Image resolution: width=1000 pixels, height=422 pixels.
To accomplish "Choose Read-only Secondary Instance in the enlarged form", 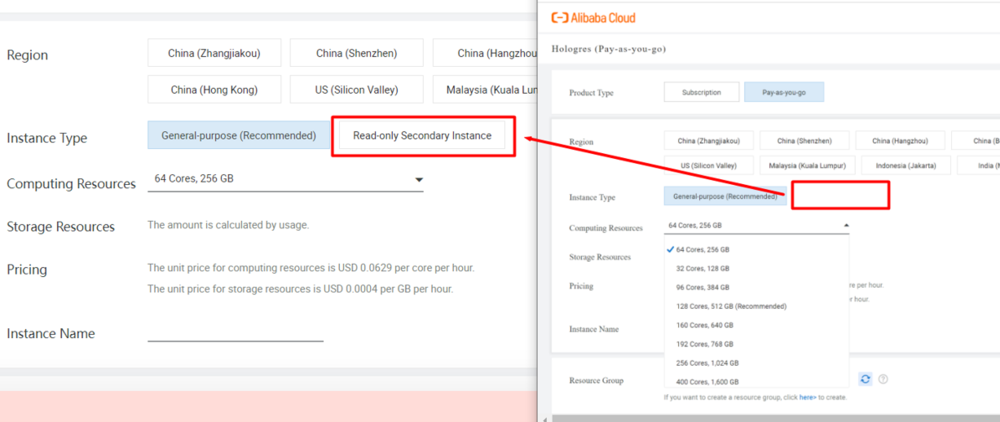I will 422,136.
